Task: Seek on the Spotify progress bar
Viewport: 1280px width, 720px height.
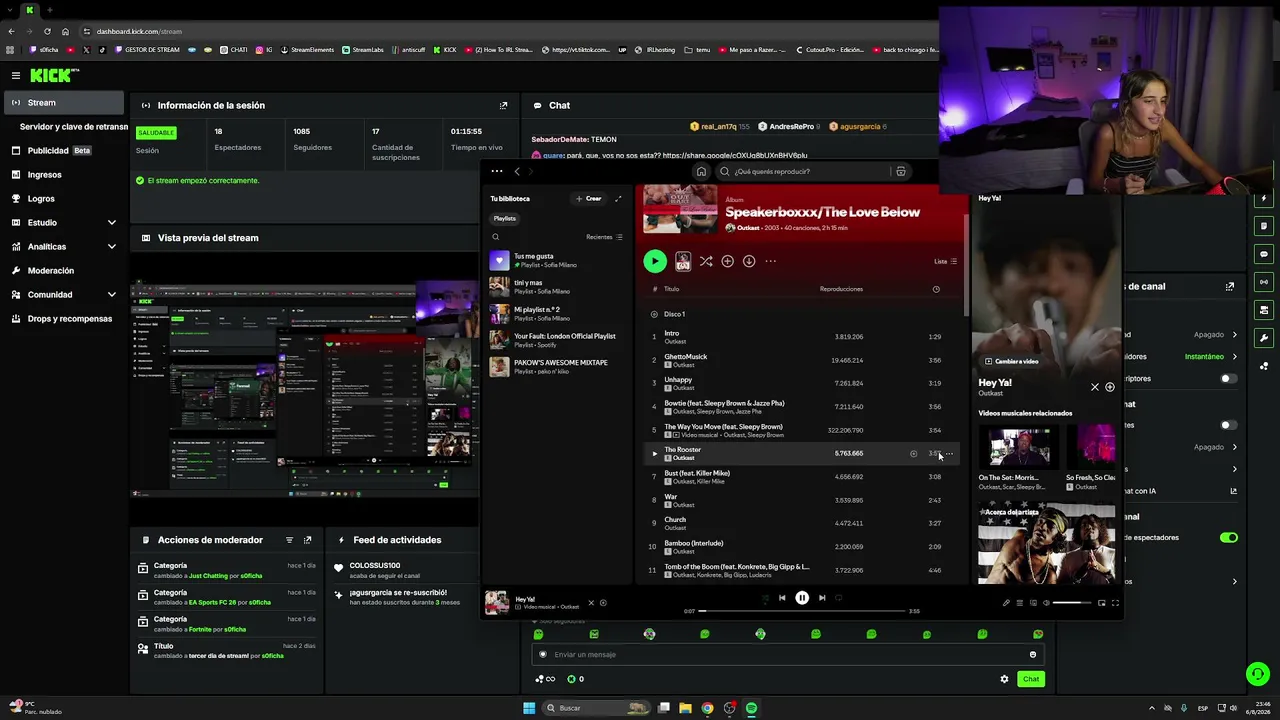Action: (x=802, y=611)
